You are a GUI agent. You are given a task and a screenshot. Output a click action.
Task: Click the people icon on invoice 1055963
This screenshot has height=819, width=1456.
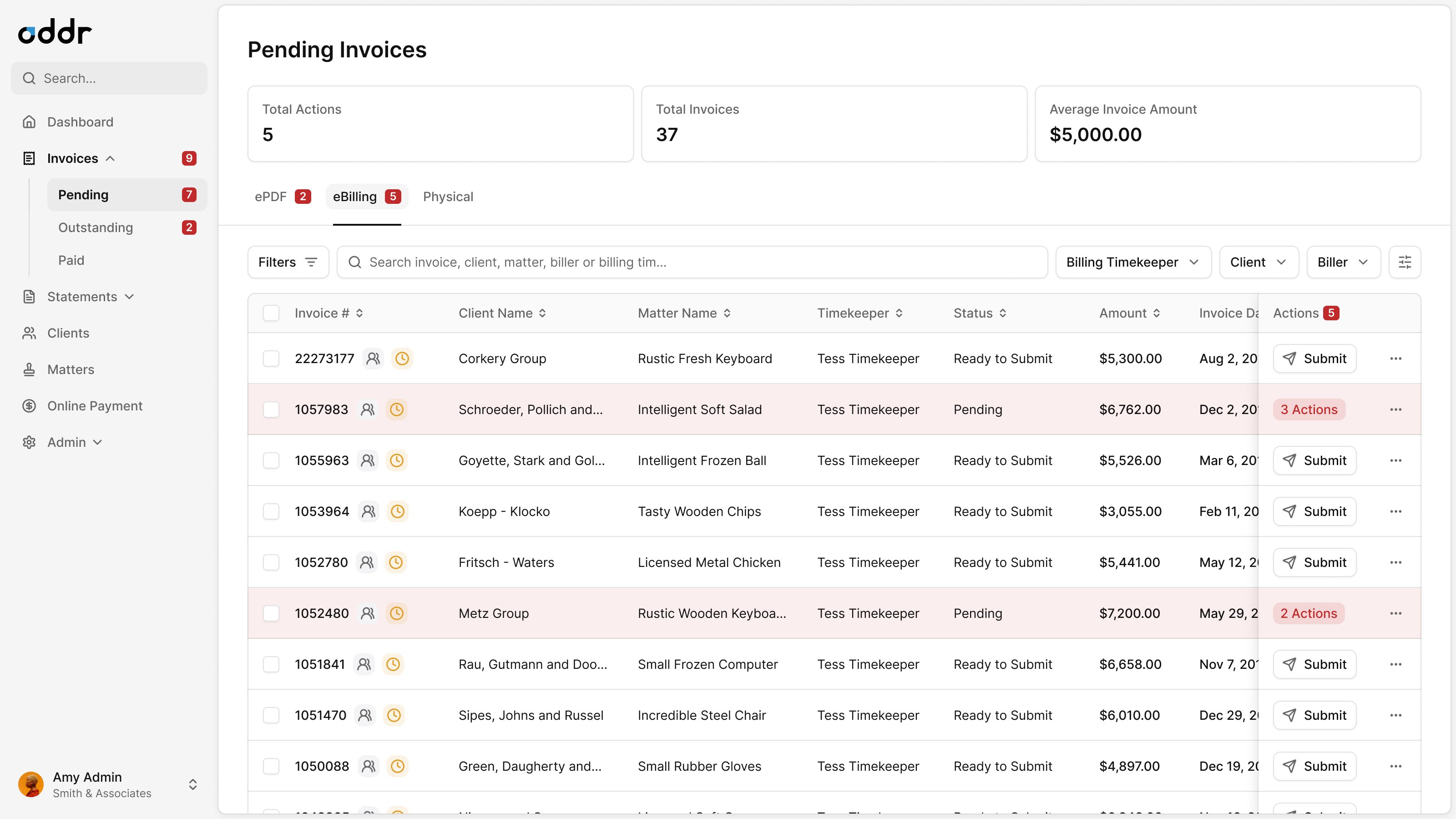pyautogui.click(x=368, y=460)
